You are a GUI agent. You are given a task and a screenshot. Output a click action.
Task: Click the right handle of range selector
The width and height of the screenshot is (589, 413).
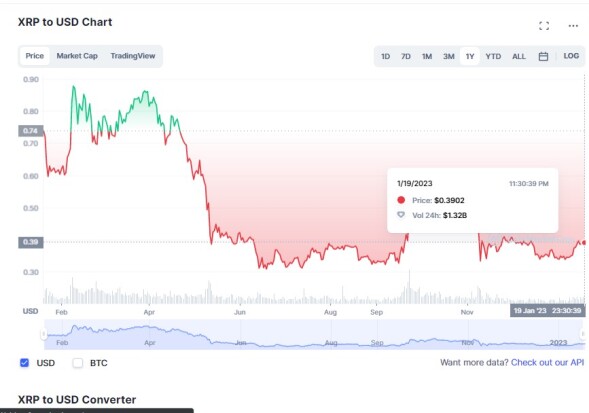583,334
